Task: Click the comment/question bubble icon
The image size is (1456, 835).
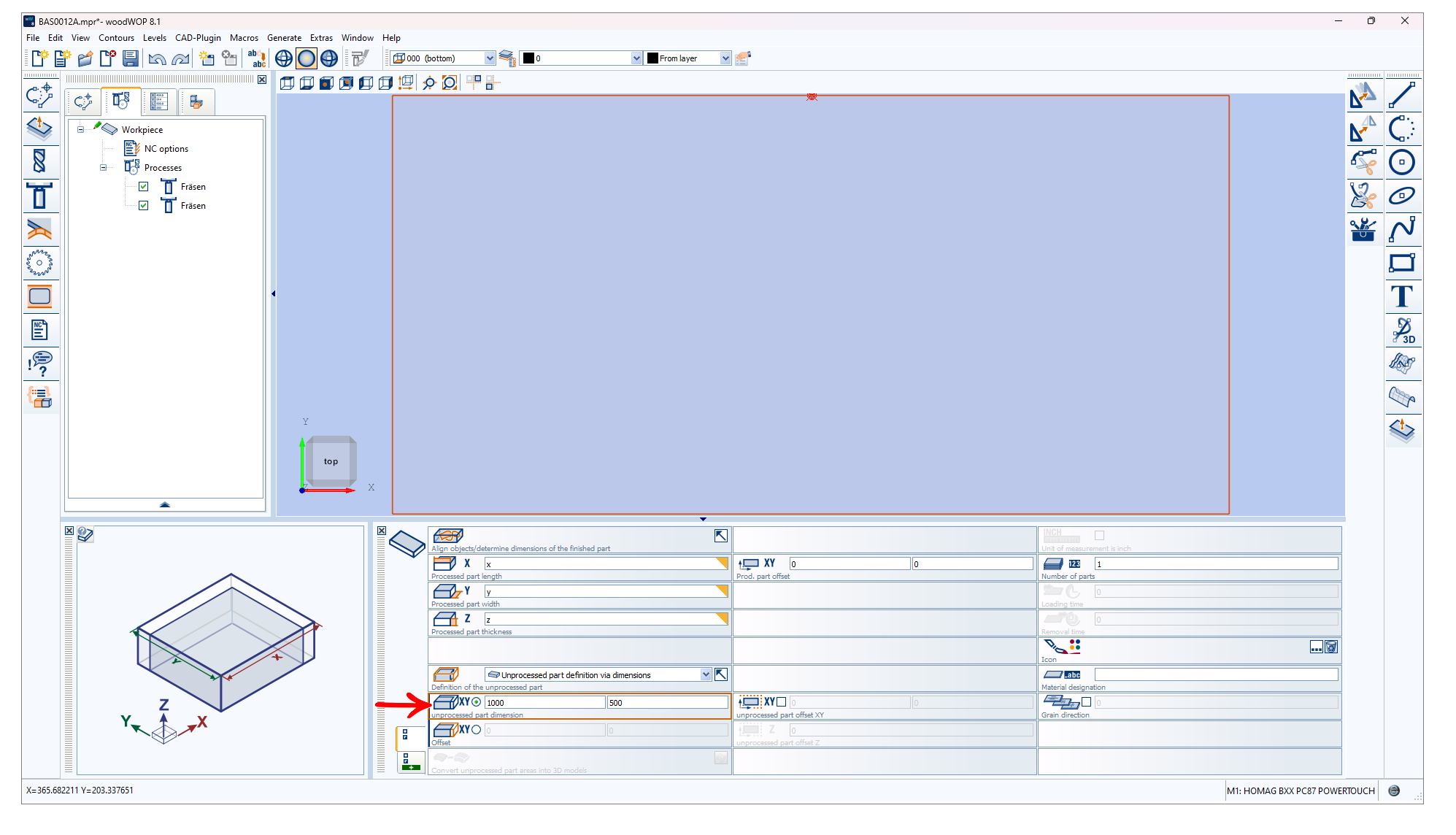Action: (39, 363)
